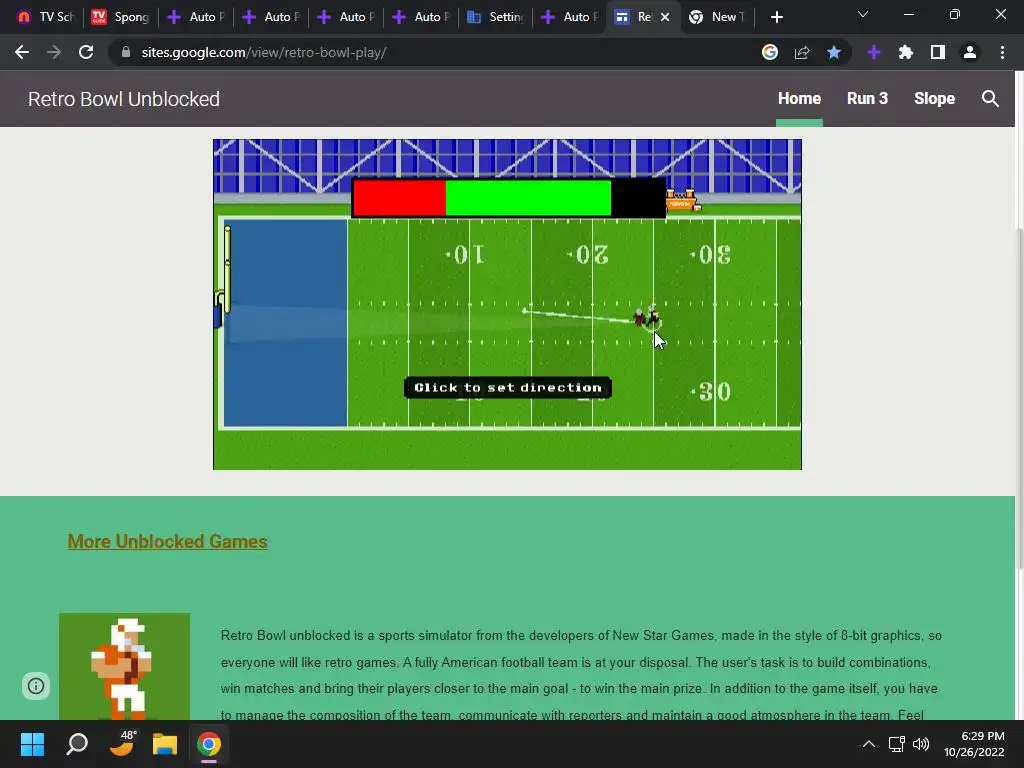The image size is (1024, 768).
Task: Open the Windows Start menu
Action: tap(32, 744)
